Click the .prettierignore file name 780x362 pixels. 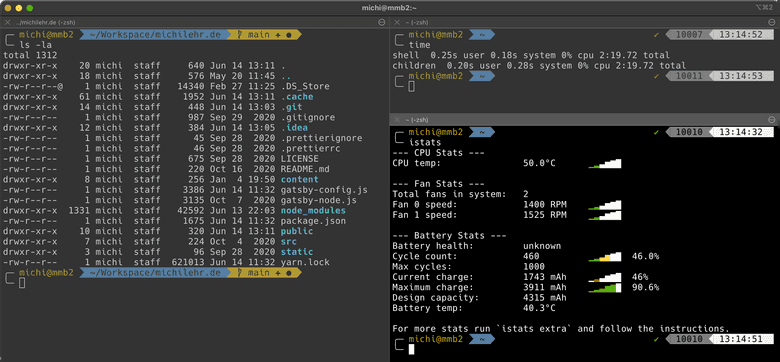coord(321,138)
